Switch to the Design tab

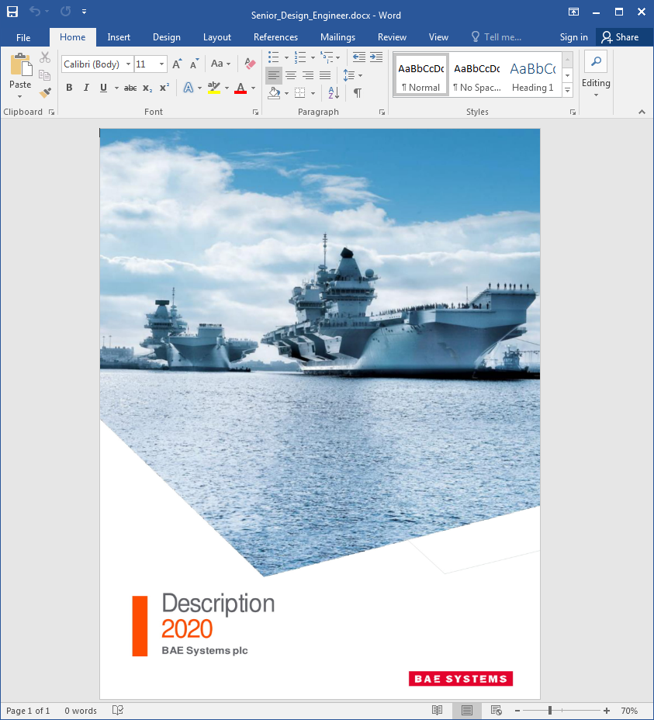tap(166, 37)
